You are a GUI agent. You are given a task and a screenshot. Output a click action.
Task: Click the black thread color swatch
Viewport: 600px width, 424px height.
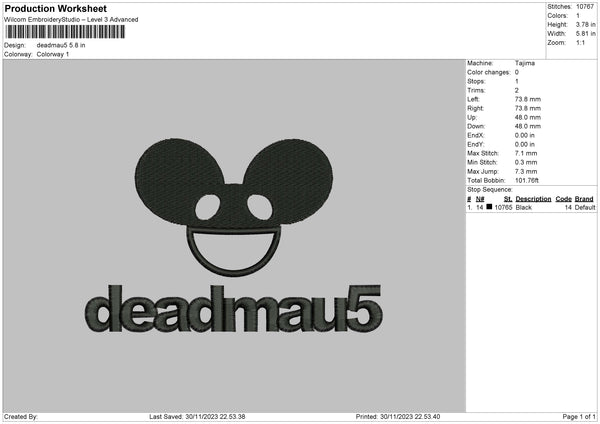click(489, 207)
